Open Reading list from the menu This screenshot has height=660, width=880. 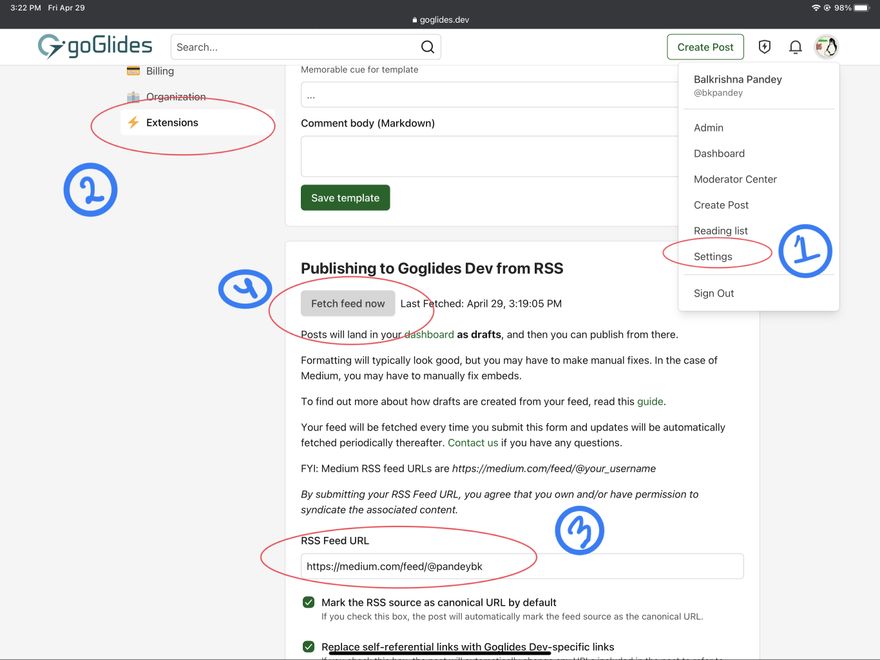click(720, 231)
